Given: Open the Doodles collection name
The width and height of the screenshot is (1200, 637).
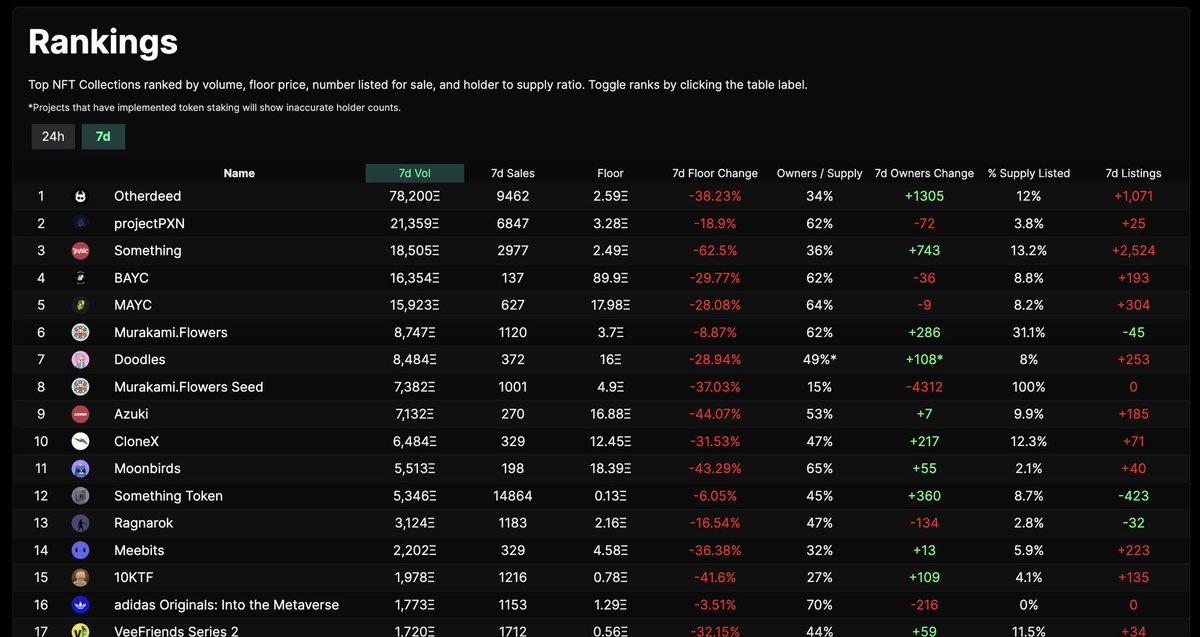Looking at the screenshot, I should tap(140, 360).
